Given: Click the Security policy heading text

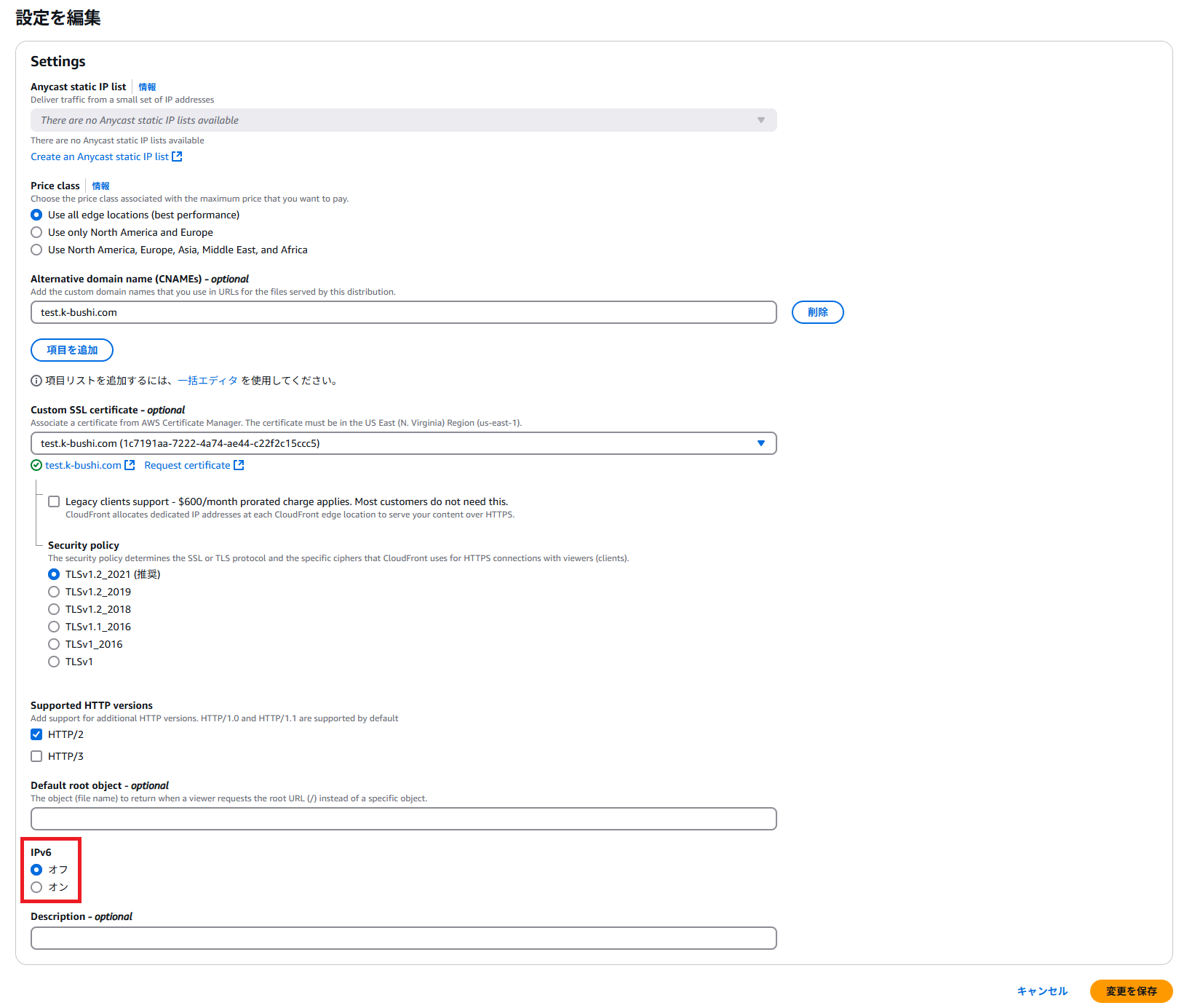Looking at the screenshot, I should 84,545.
